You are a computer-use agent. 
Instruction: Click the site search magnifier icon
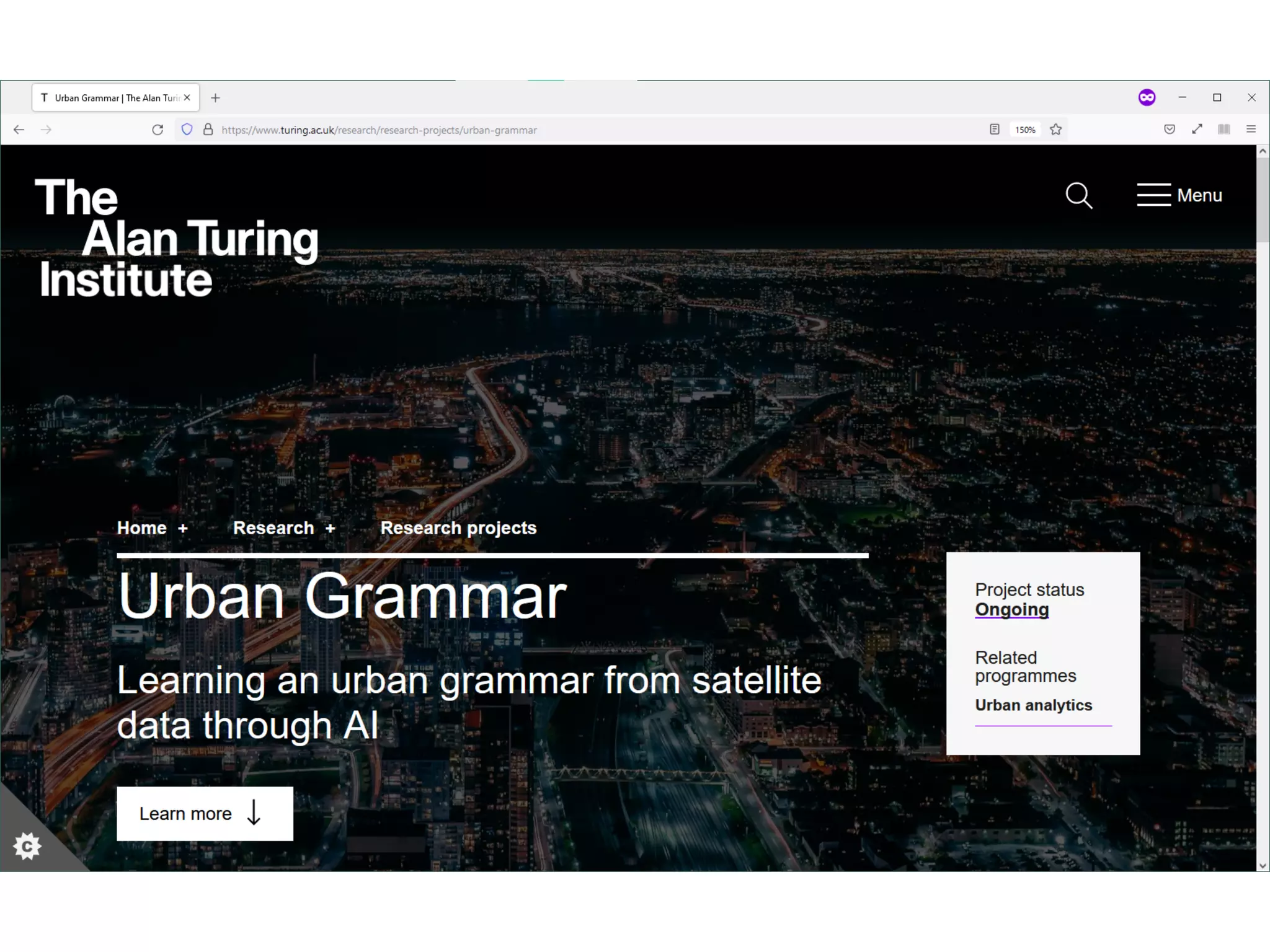point(1078,196)
